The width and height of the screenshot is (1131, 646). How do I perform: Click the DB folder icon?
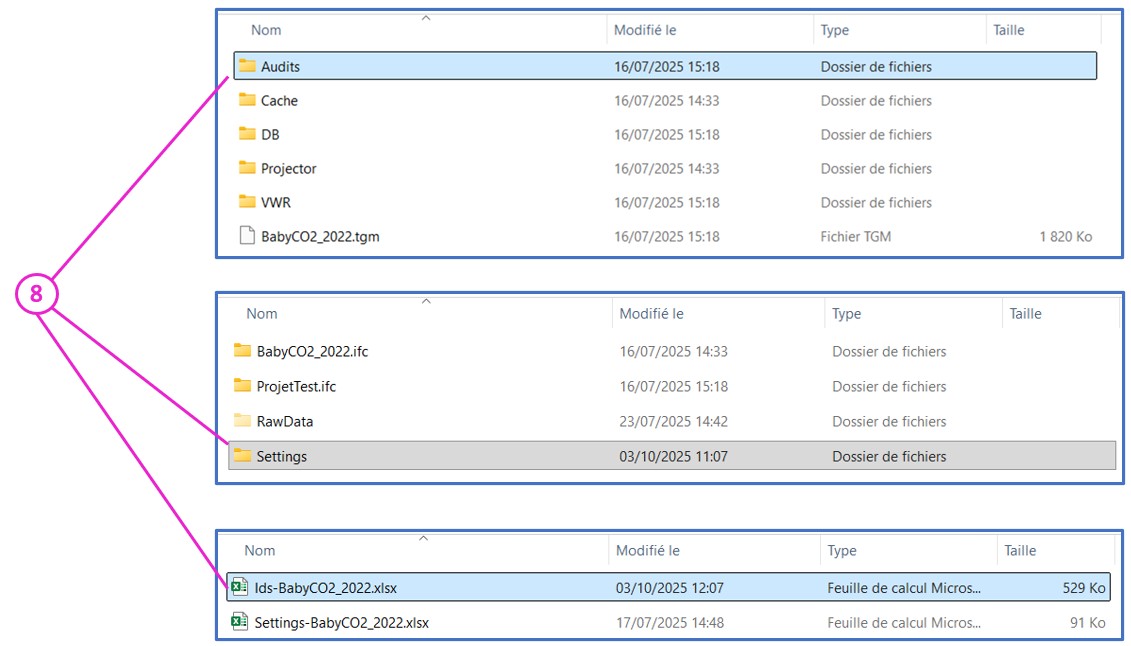point(247,134)
